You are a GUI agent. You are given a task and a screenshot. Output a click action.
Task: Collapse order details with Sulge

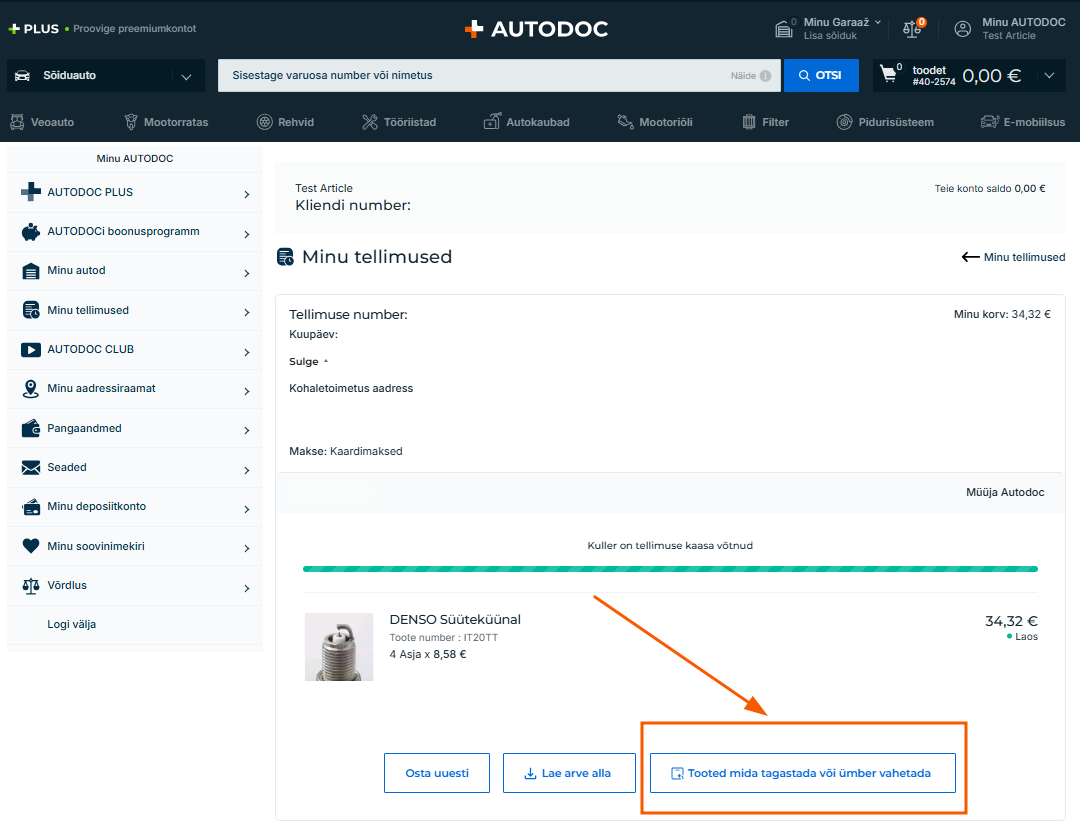(x=308, y=362)
